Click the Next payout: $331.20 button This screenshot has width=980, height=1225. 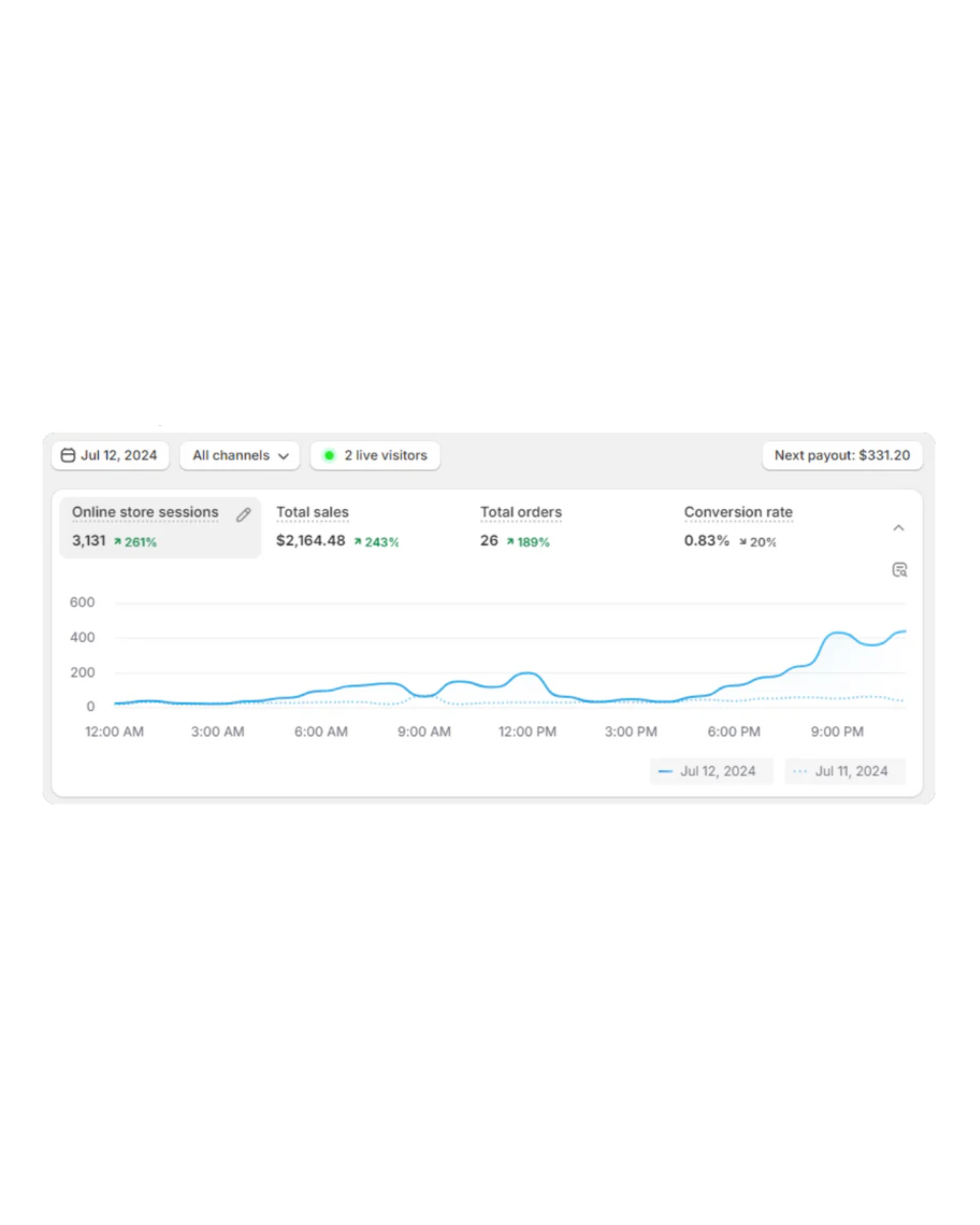coord(842,455)
